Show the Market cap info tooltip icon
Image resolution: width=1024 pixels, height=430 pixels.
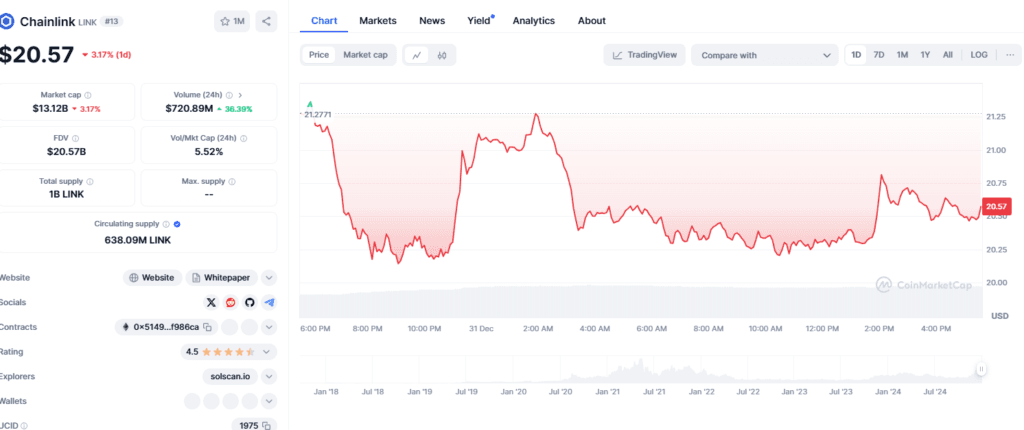tap(88, 95)
